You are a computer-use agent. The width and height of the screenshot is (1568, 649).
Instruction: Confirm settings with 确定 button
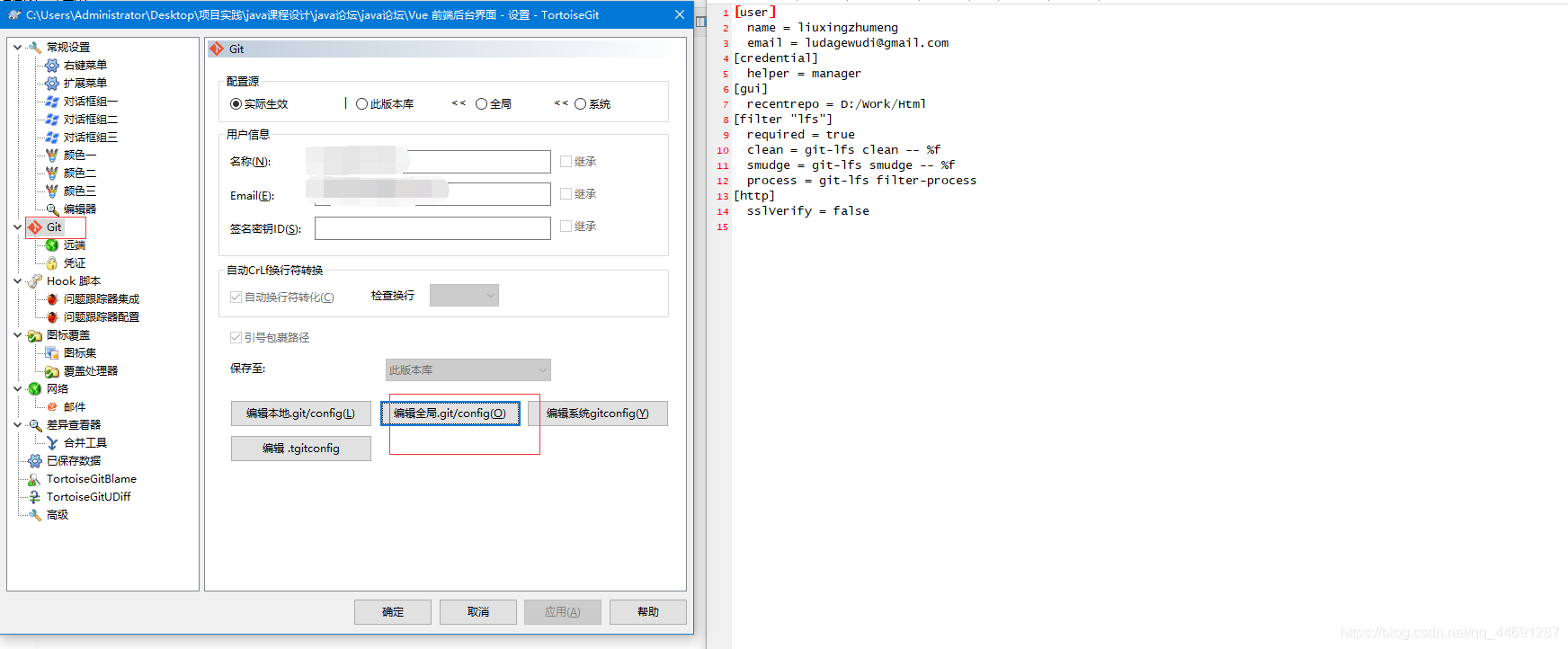pos(393,612)
